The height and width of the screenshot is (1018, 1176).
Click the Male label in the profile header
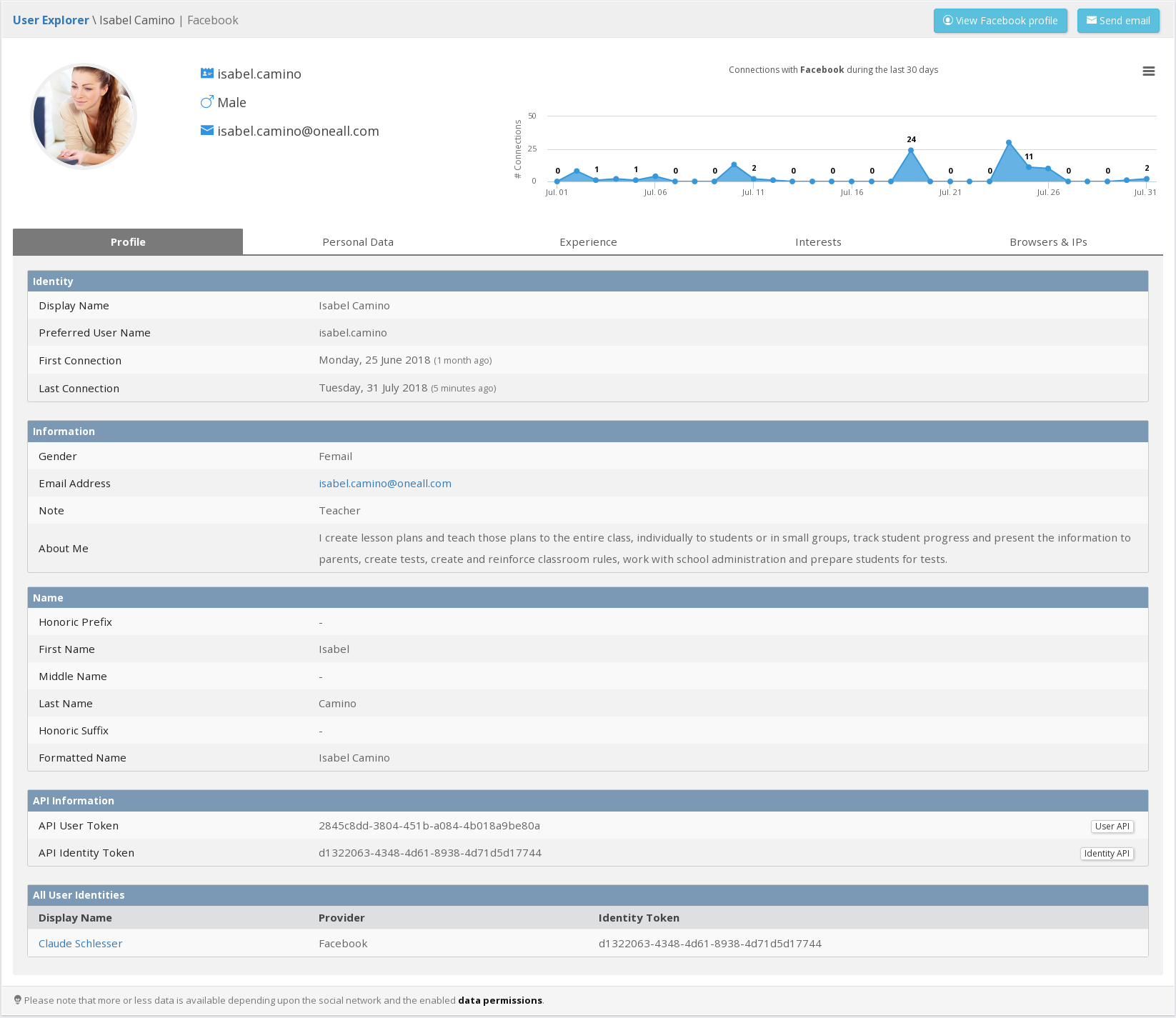click(x=231, y=103)
